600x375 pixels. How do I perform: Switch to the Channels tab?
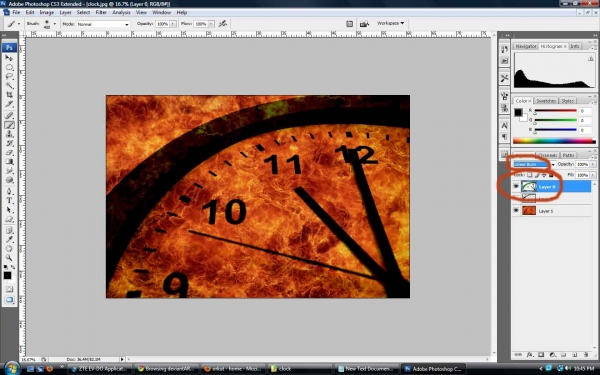(x=548, y=155)
